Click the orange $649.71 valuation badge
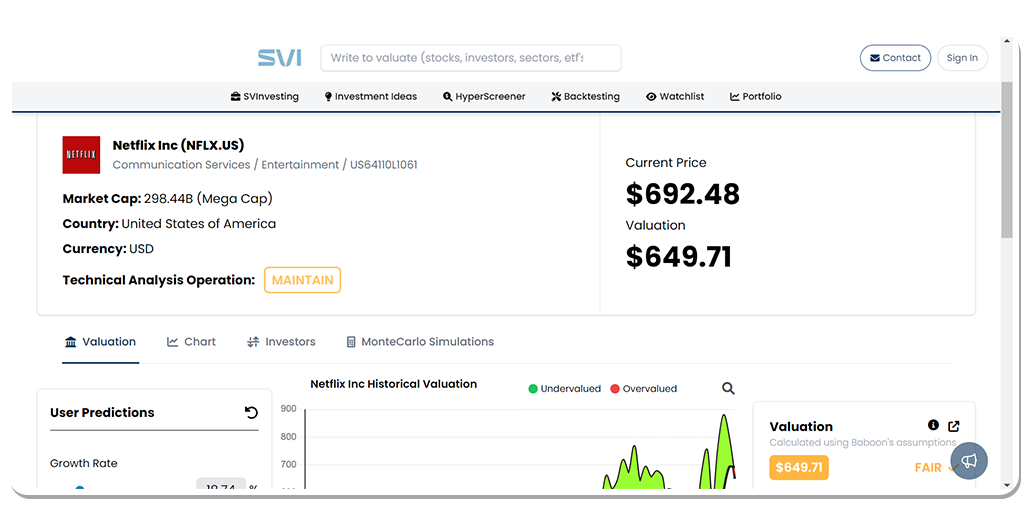This screenshot has width=1024, height=526. tap(799, 468)
